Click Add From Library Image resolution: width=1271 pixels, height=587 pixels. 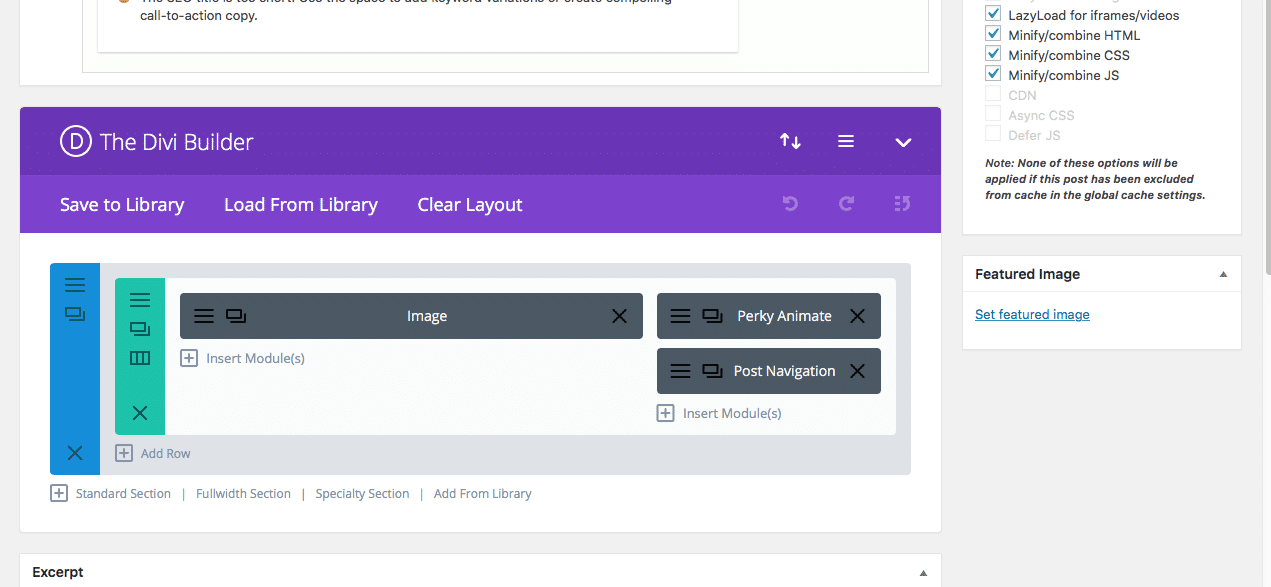tap(483, 493)
